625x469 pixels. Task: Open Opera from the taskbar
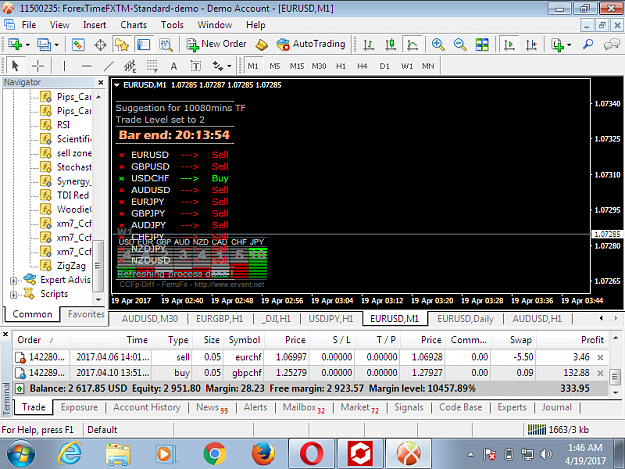pyautogui.click(x=311, y=454)
